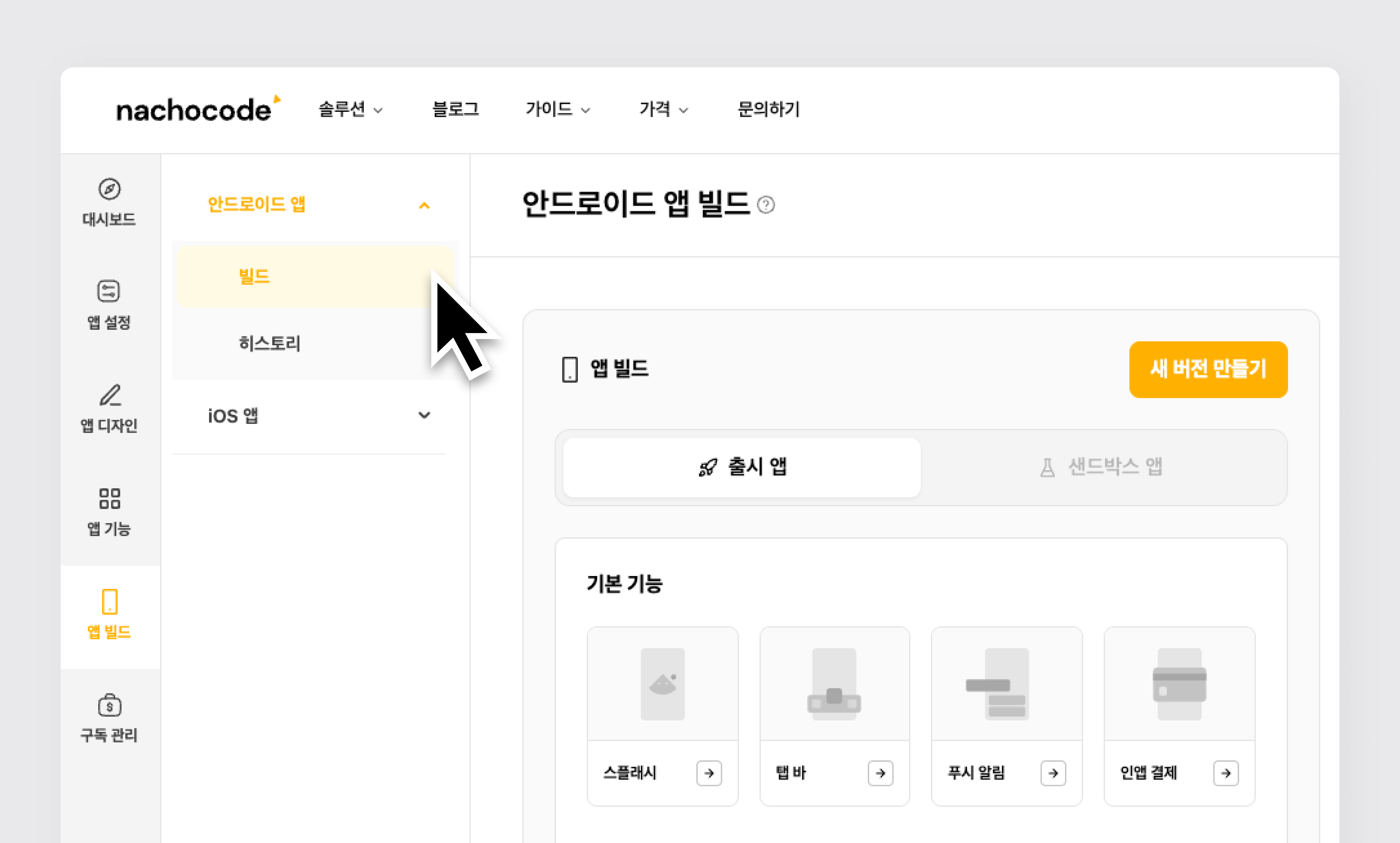Click the arrow icon on 탭 바 card
Screen dimensions: 1400x843
(880, 773)
